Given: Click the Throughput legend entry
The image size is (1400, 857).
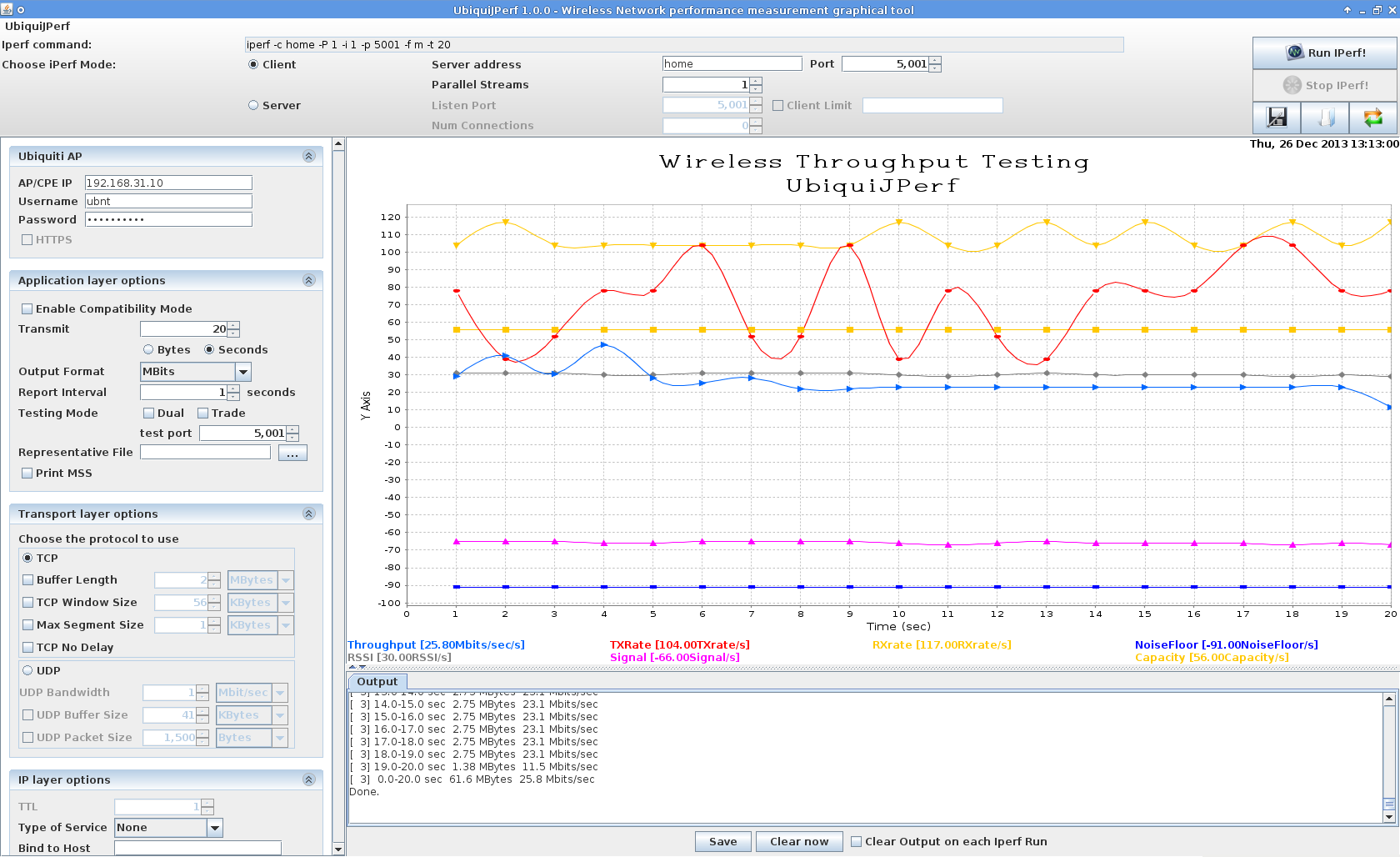Looking at the screenshot, I should coord(436,644).
